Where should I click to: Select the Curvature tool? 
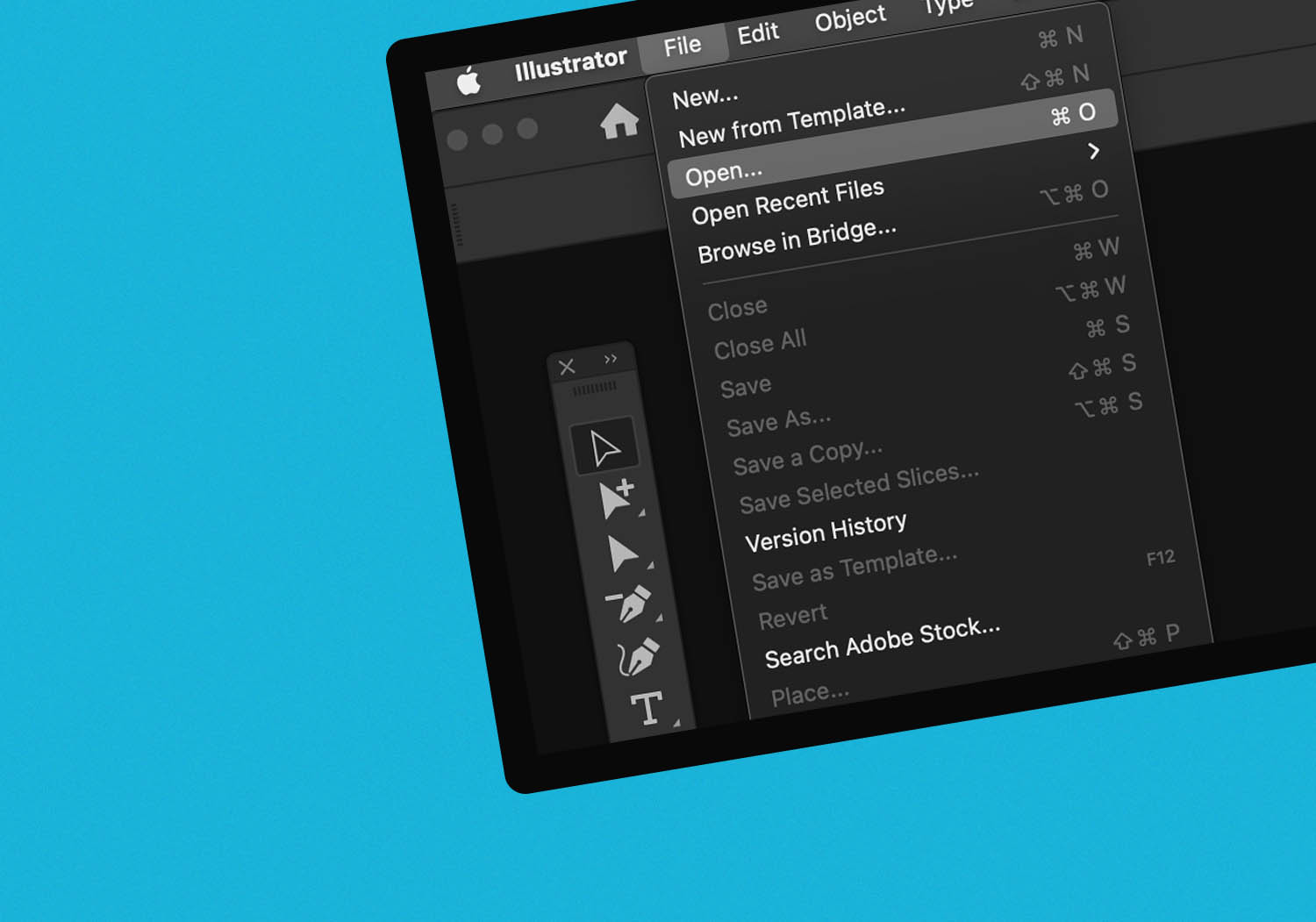(x=638, y=656)
